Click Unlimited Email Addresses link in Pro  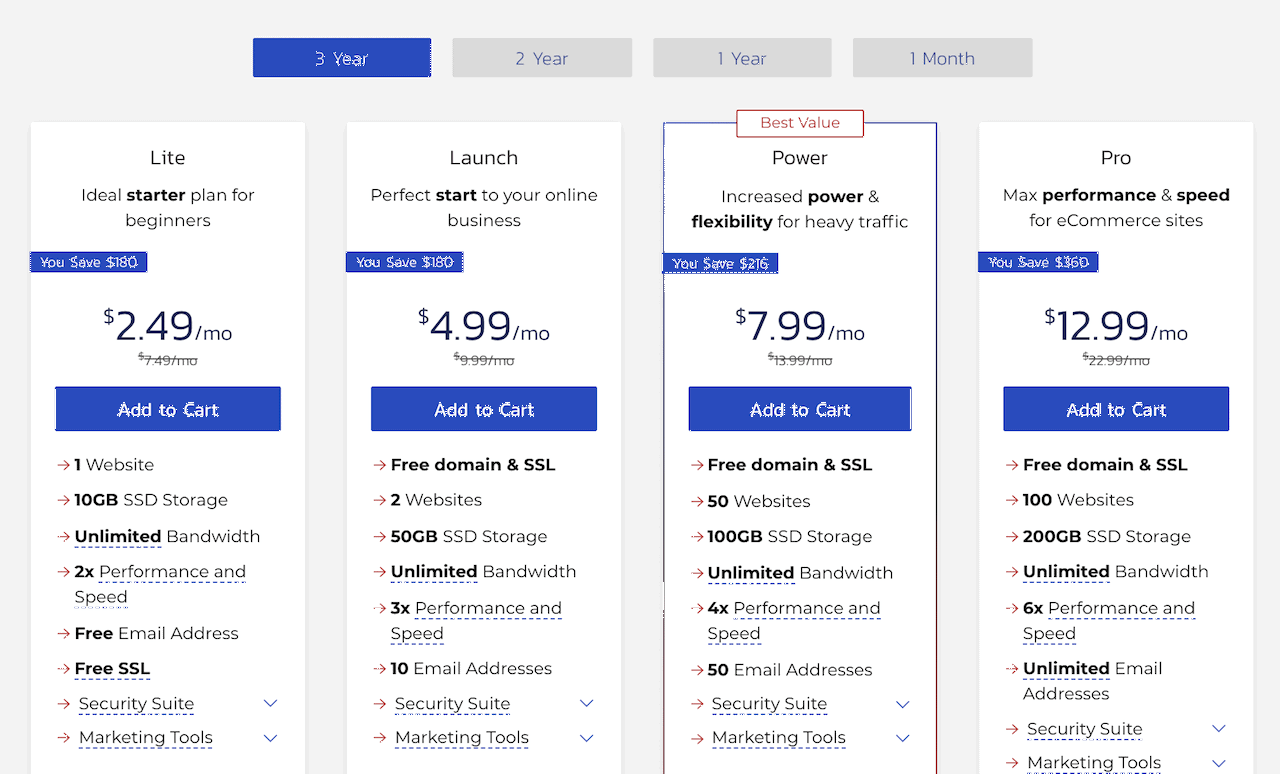point(1092,680)
